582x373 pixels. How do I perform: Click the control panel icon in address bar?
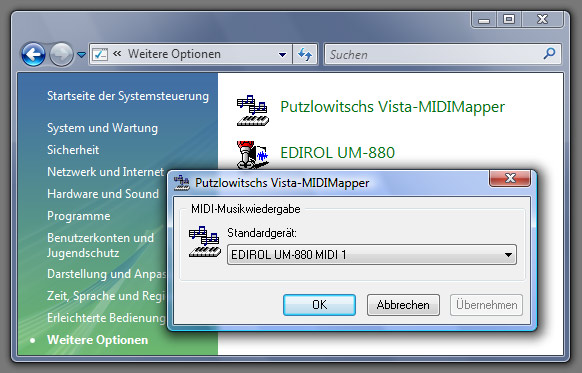(x=100, y=55)
